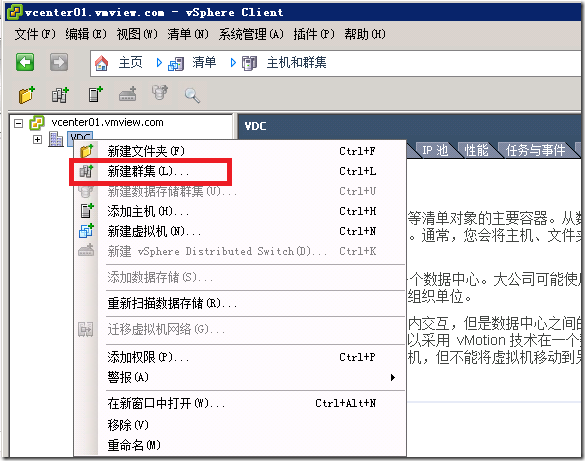Choose 移除(V) from context menu
Screen dimensions: 585x461
pos(241,424)
